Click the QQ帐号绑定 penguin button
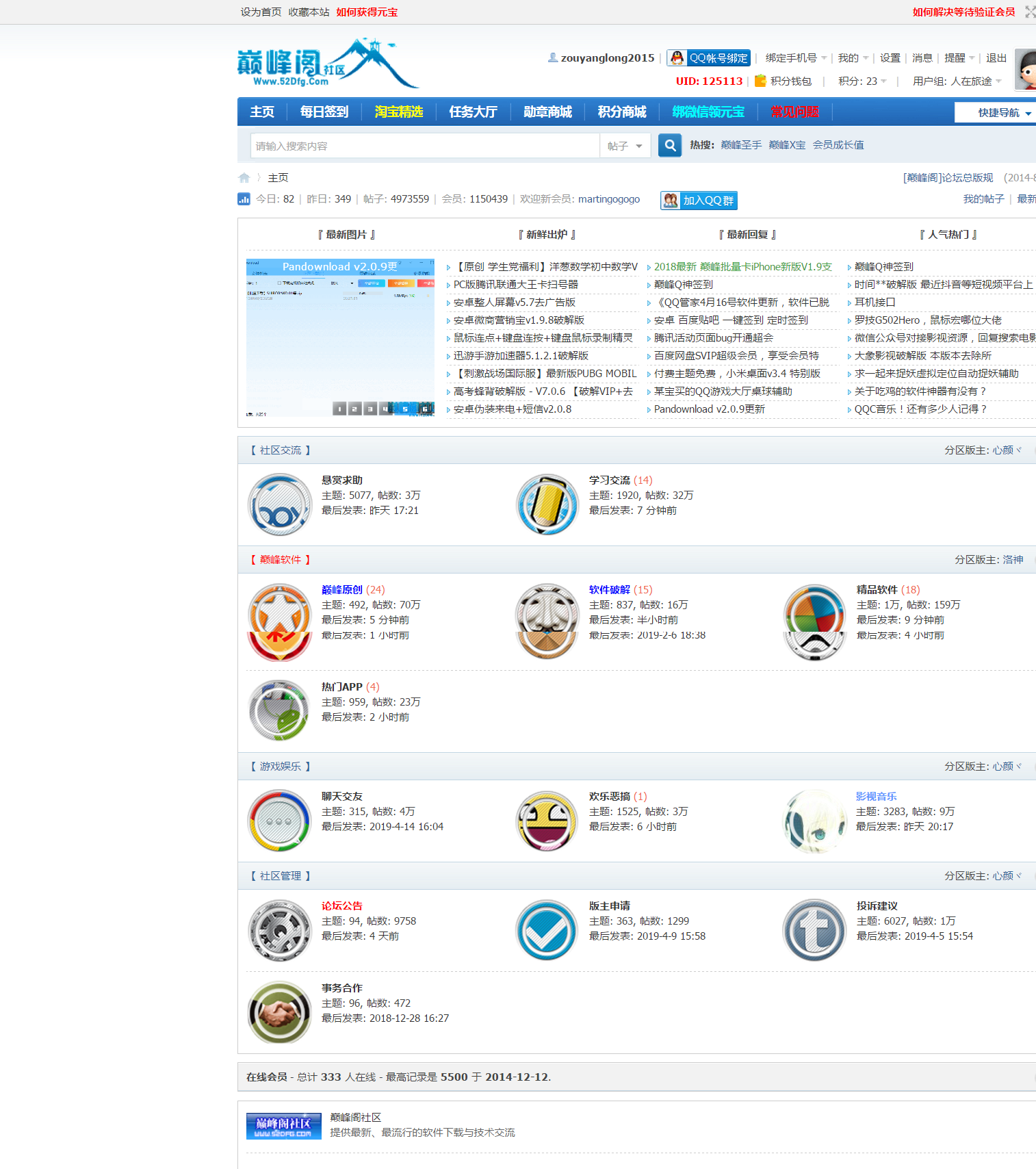Image resolution: width=1036 pixels, height=1169 pixels. 708,58
